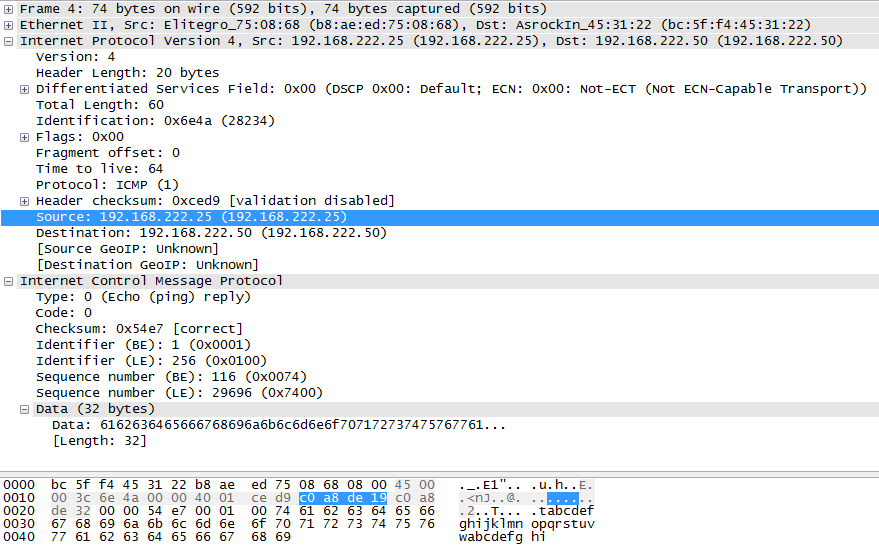879x549 pixels.
Task: Expand the Differentiated Services Field node
Action: [x=24, y=89]
